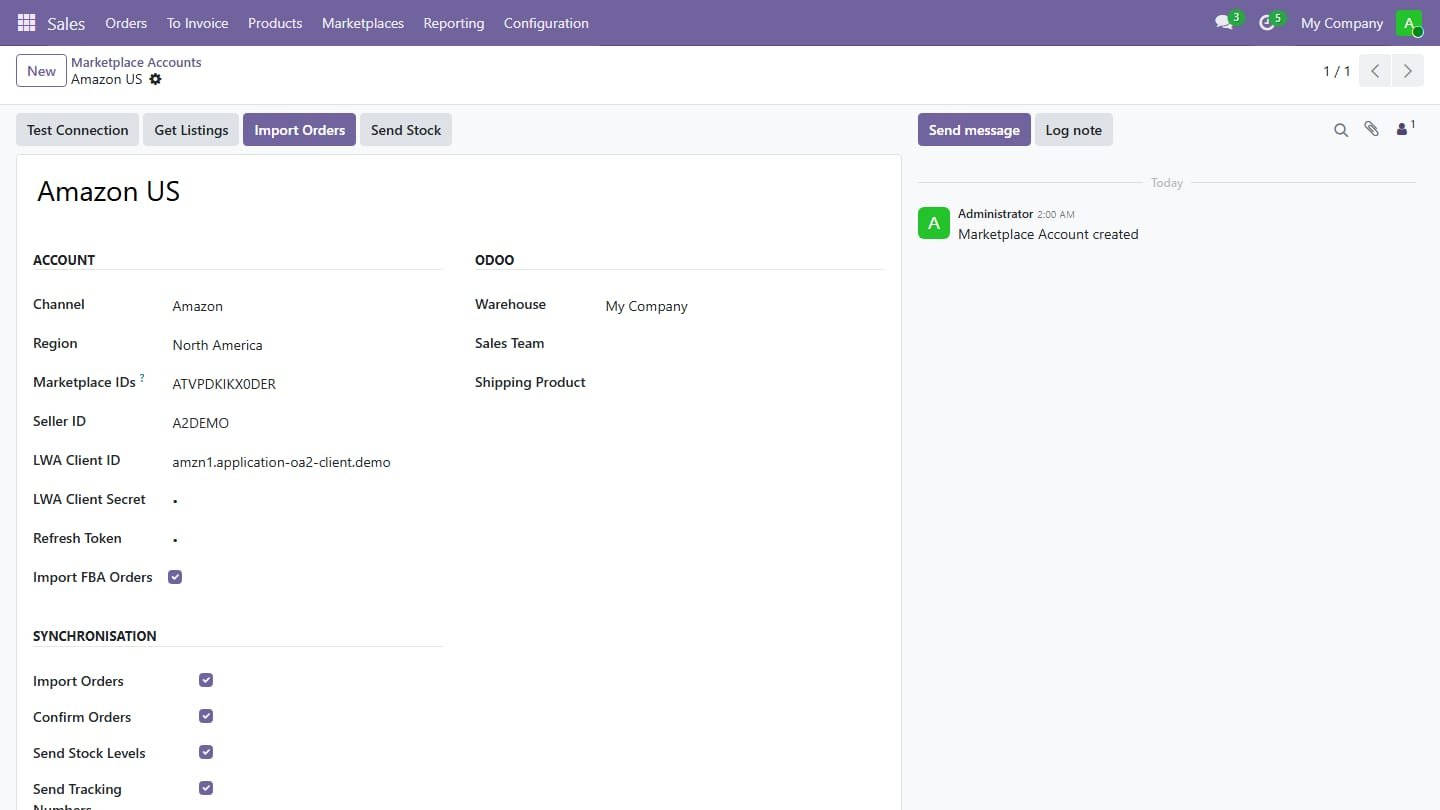The width and height of the screenshot is (1440, 810).
Task: Open the conversations messages icon
Action: click(1224, 22)
